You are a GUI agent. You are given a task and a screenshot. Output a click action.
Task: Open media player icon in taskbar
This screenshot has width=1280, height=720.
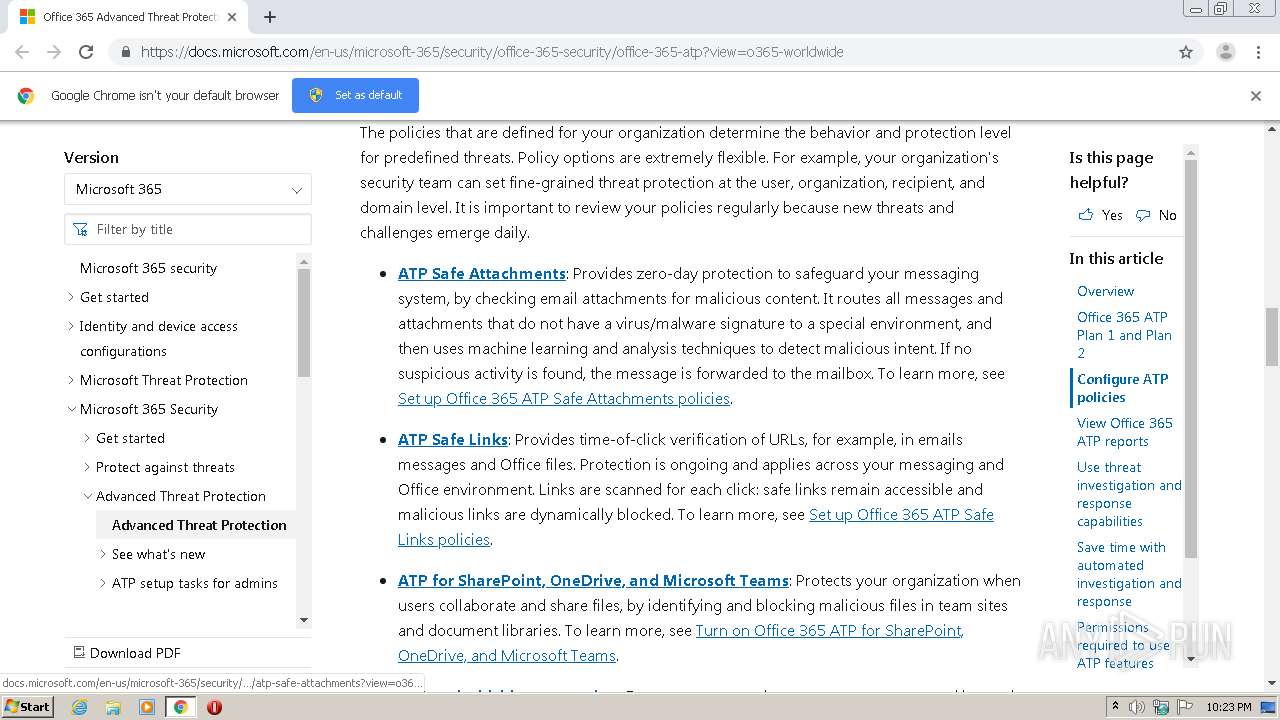pyautogui.click(x=147, y=707)
